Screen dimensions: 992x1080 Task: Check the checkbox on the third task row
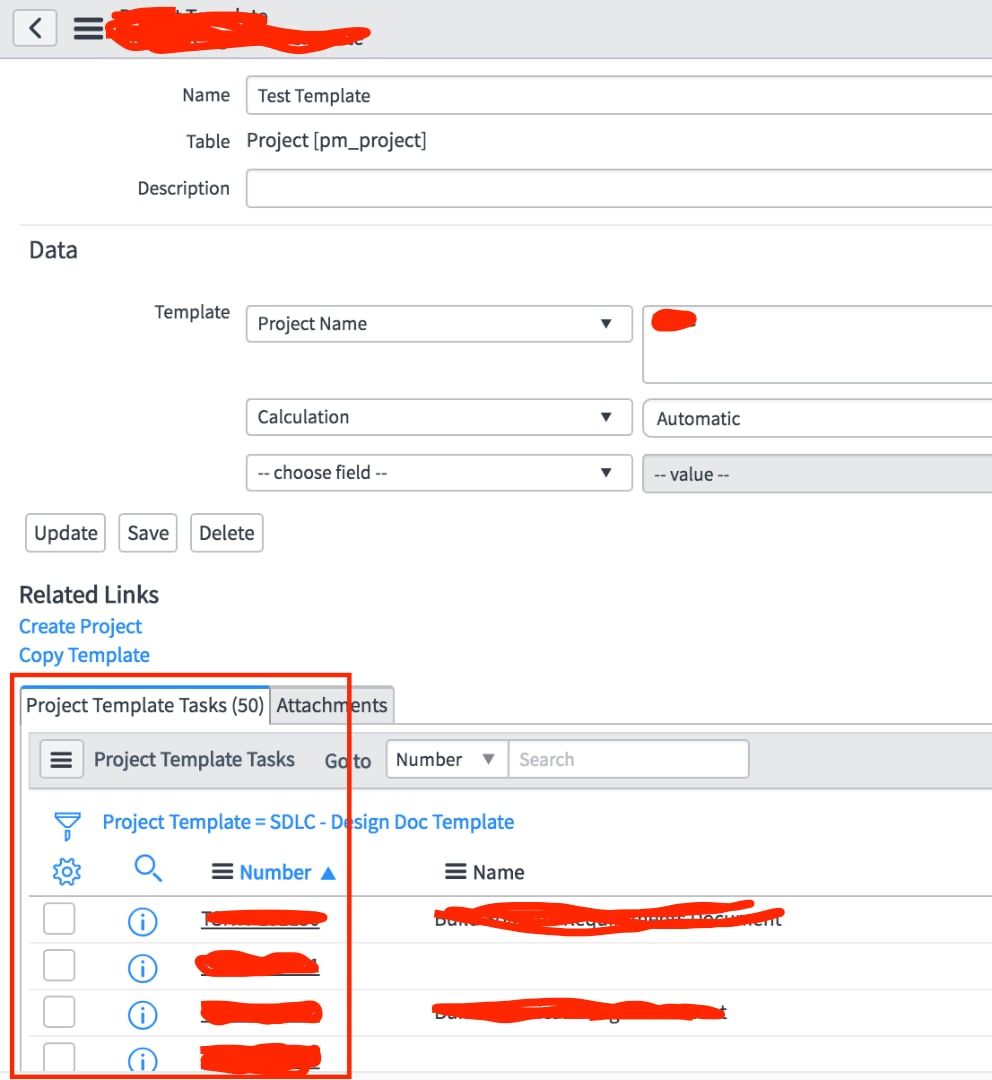pos(58,1011)
